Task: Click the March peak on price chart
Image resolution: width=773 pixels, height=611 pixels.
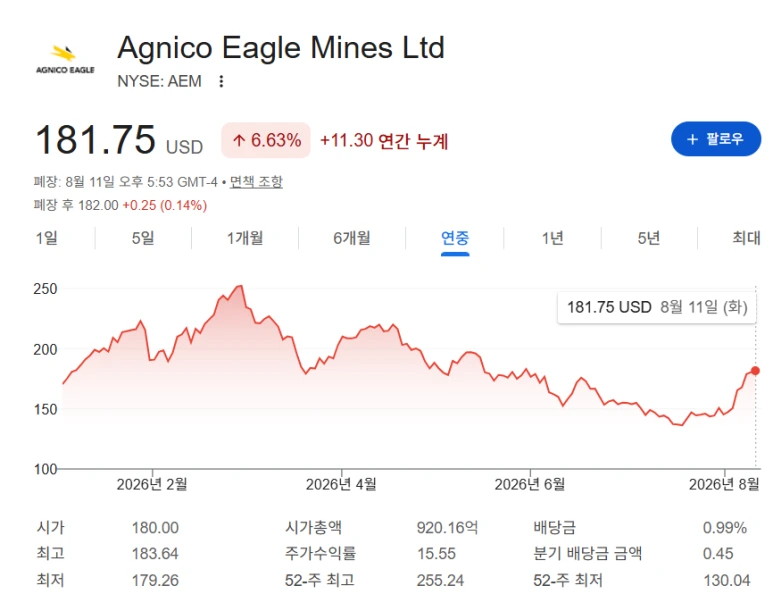Action: 241,286
